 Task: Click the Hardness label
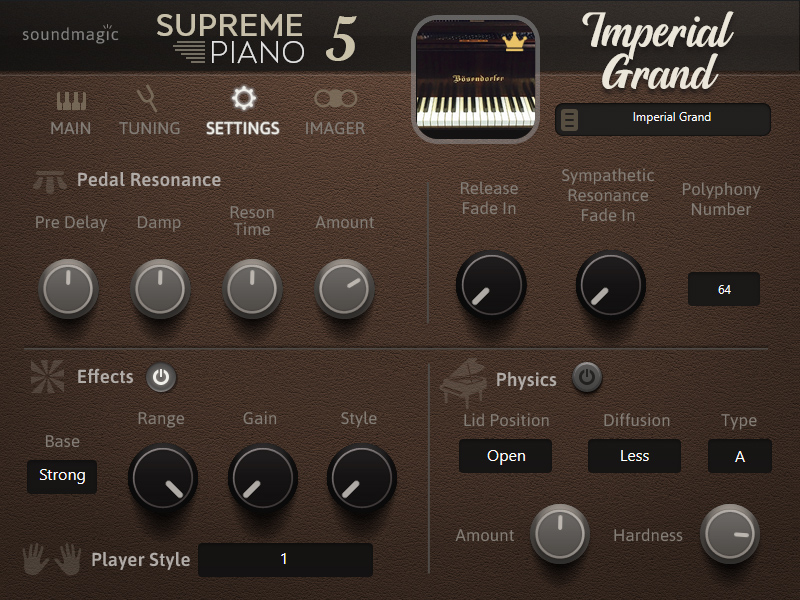coord(648,535)
